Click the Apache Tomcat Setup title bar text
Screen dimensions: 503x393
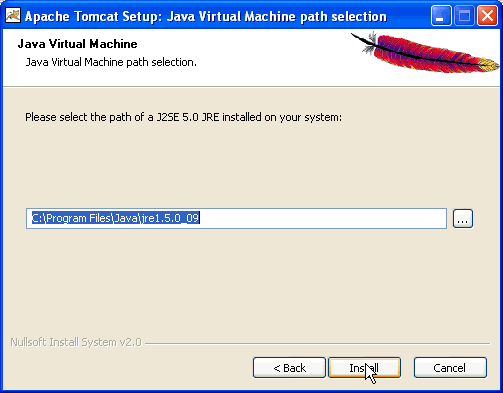(206, 16)
